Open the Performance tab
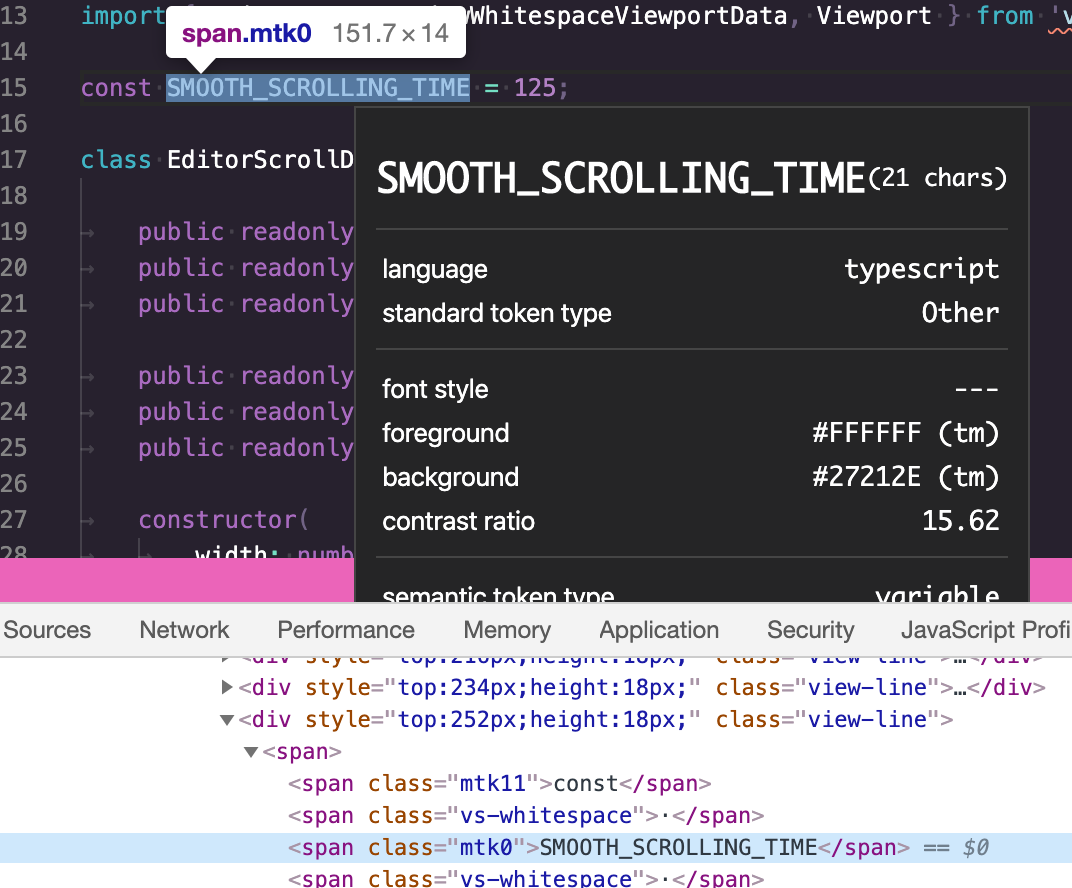Viewport: 1072px width, 888px height. tap(346, 630)
